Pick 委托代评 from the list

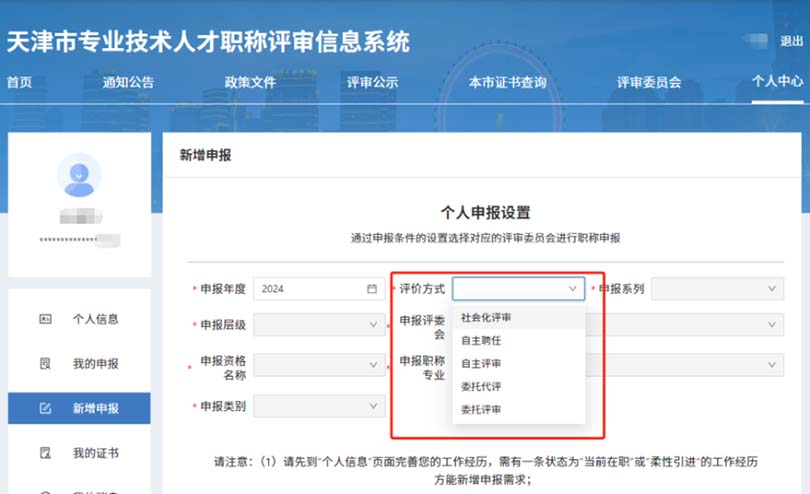pos(481,386)
